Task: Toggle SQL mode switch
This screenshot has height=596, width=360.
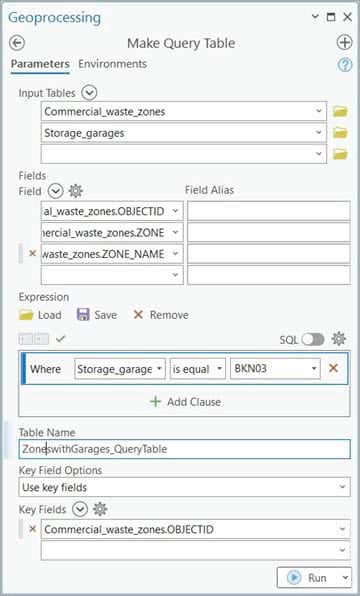Action: tap(313, 339)
